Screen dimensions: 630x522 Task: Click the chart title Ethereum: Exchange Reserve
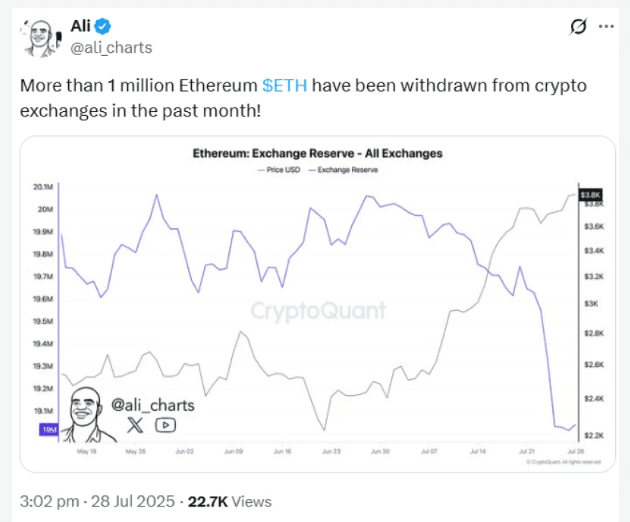tap(317, 154)
